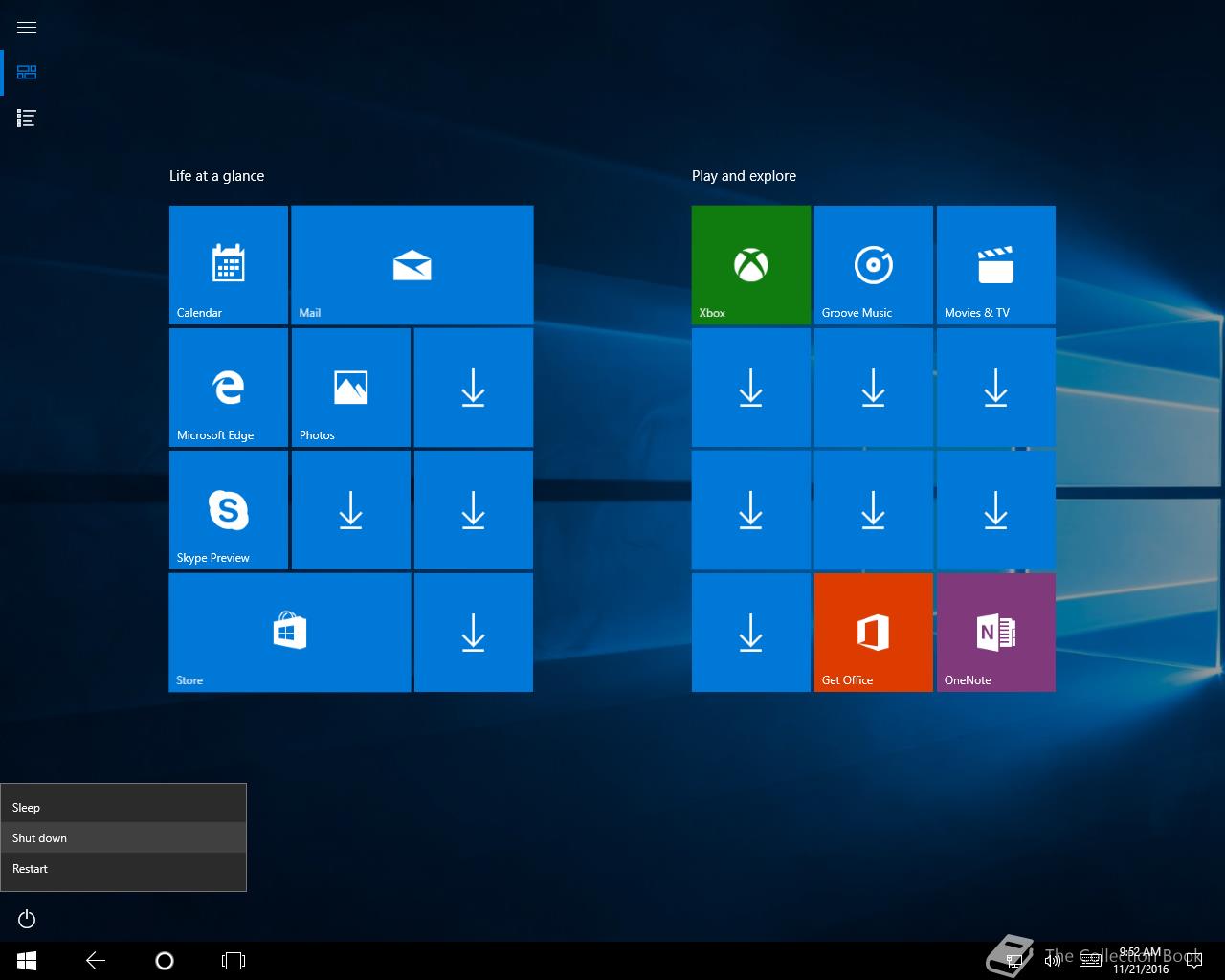Viewport: 1225px width, 980px height.
Task: Launch Skype Preview tile
Action: click(x=229, y=510)
